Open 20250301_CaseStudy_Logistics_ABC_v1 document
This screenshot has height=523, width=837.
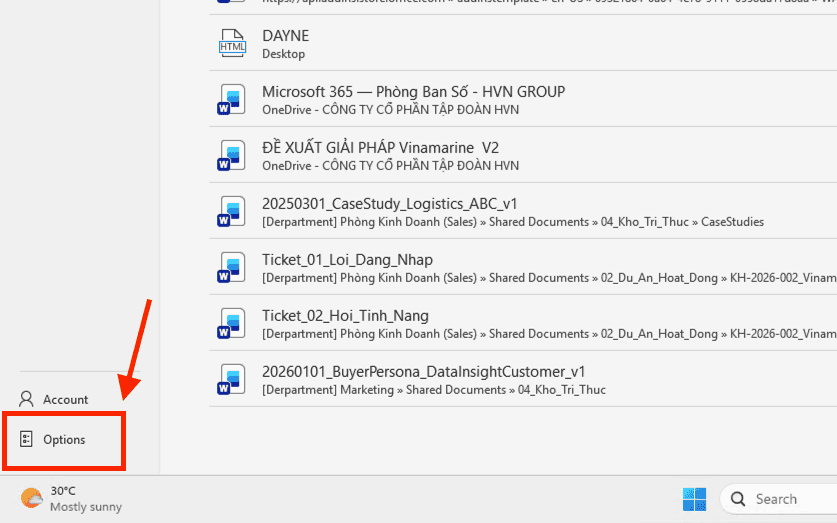[390, 204]
